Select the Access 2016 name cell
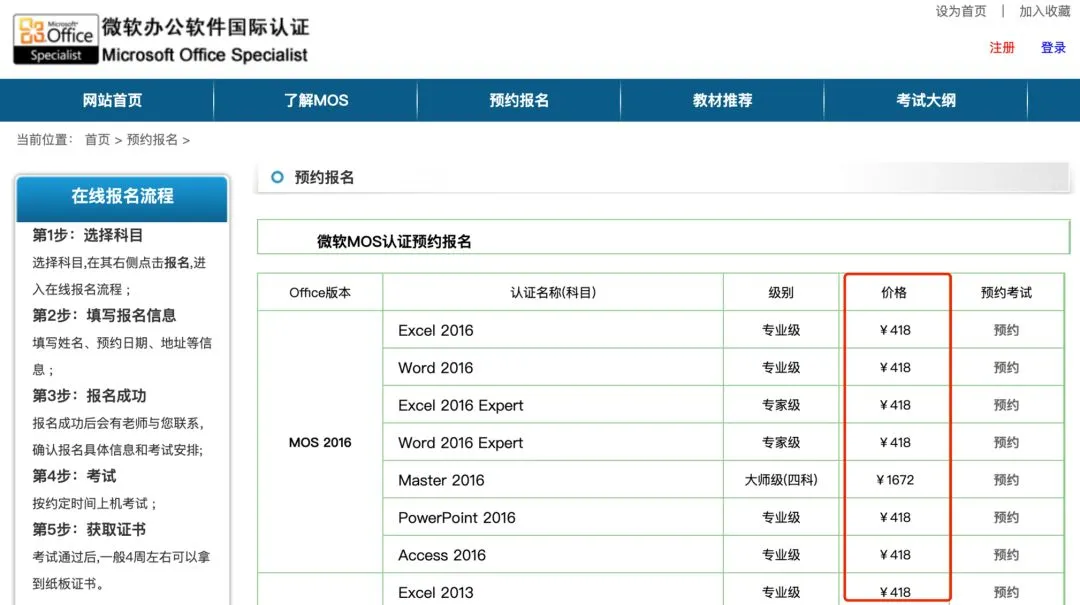The height and width of the screenshot is (605, 1080). [x=553, y=555]
